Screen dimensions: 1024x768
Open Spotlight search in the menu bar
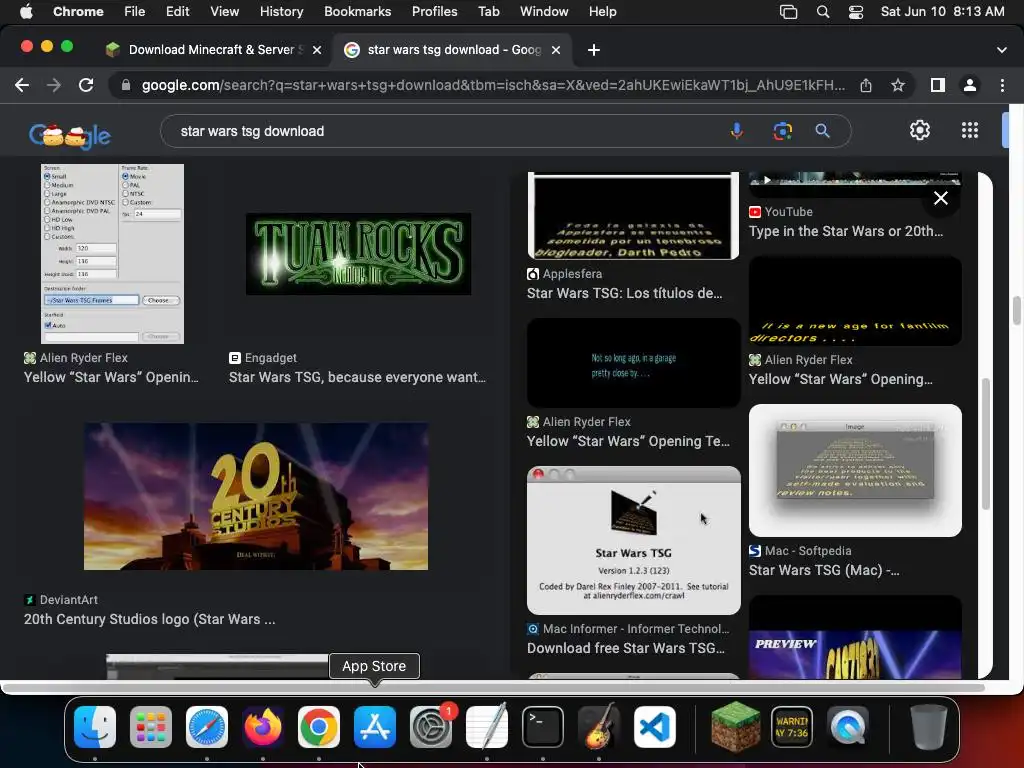[x=823, y=12]
